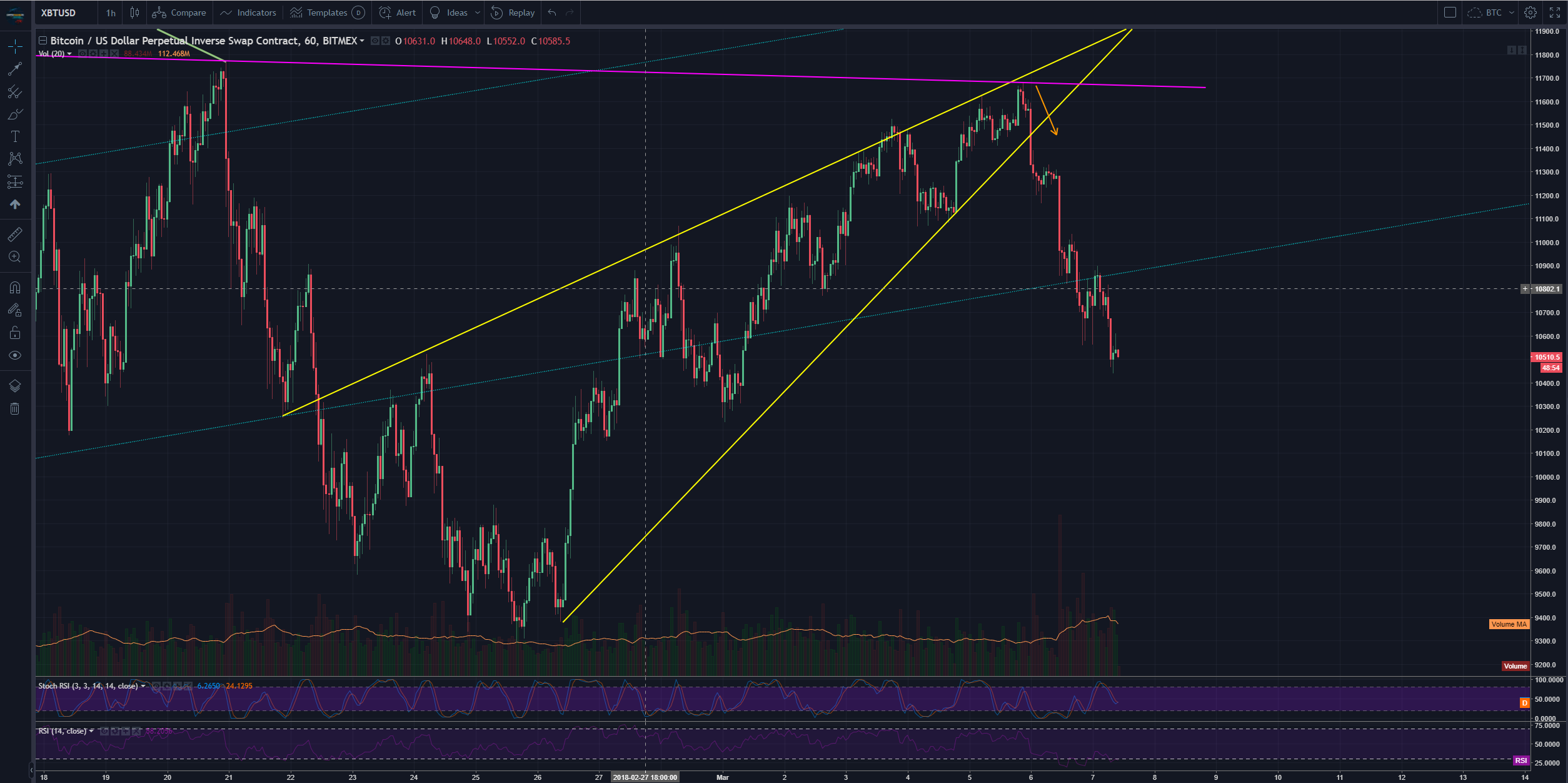Viewport: 1568px width, 783px height.
Task: Click the Alert button
Action: pyautogui.click(x=398, y=13)
